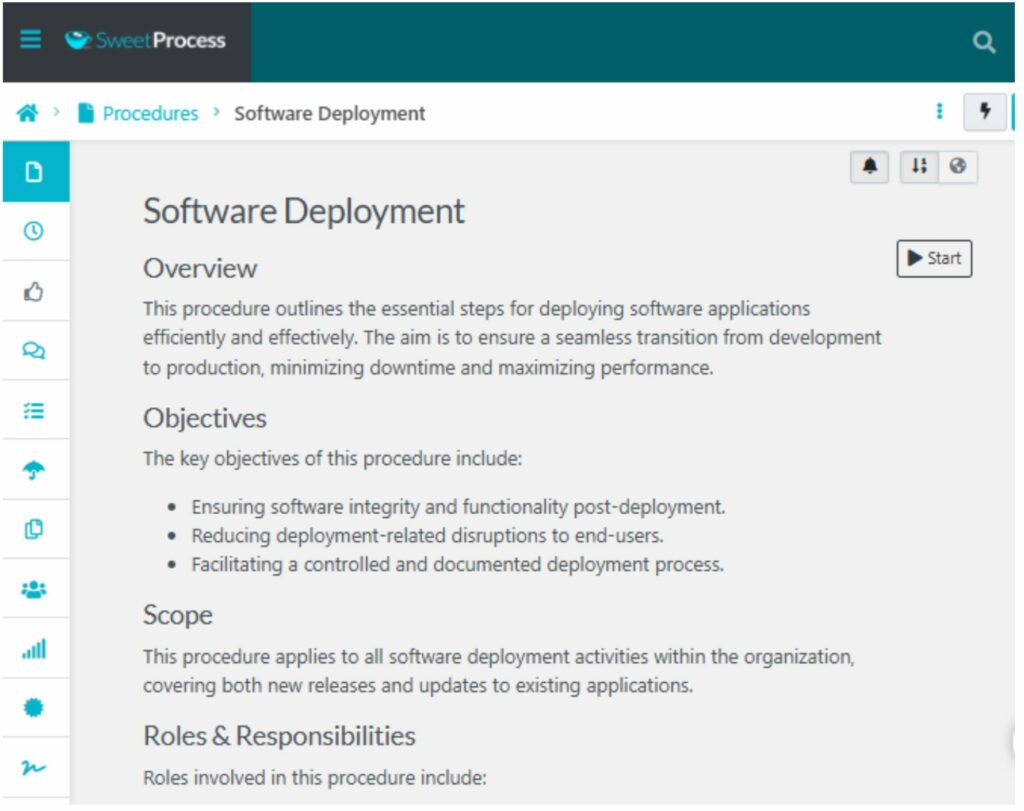Click the Software Deployment page title
1024x811 pixels.
304,212
